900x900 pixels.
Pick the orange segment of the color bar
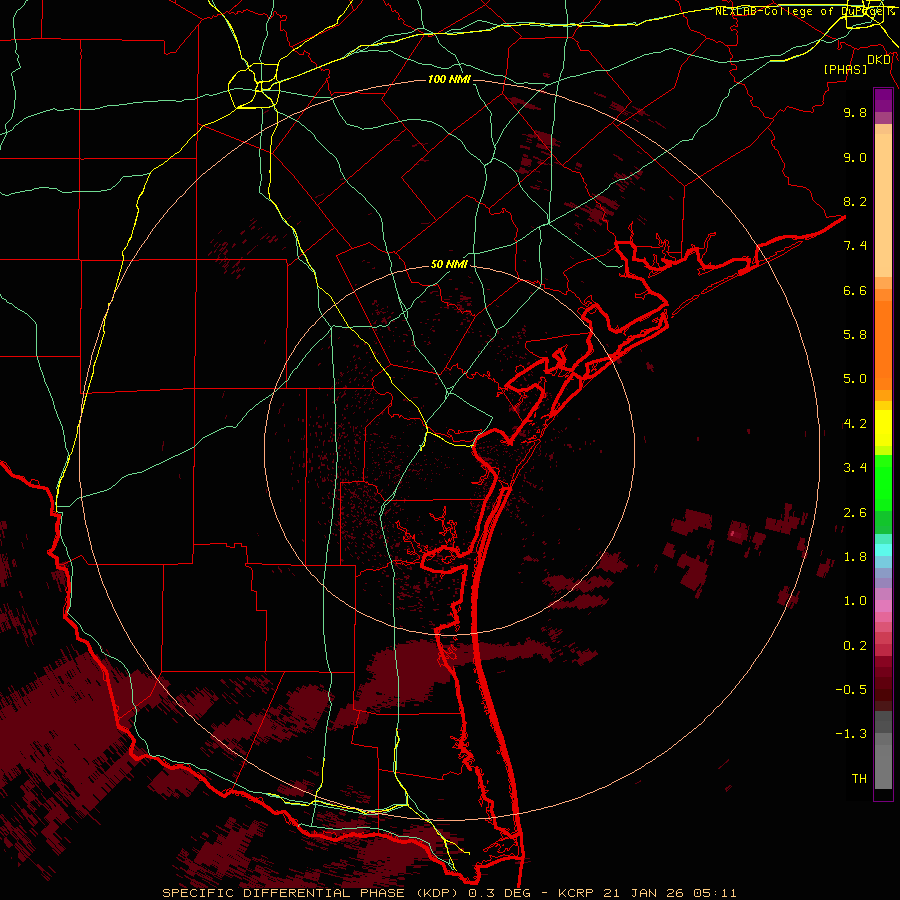[883, 344]
